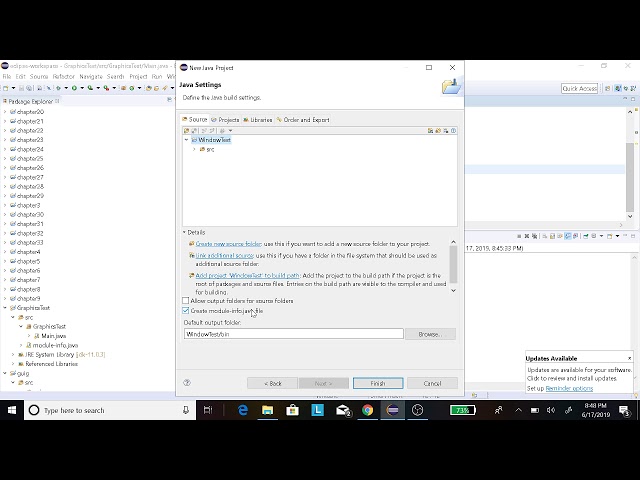Collapse the WindowTest tree node
Image resolution: width=640 pixels, height=480 pixels.
(x=187, y=140)
